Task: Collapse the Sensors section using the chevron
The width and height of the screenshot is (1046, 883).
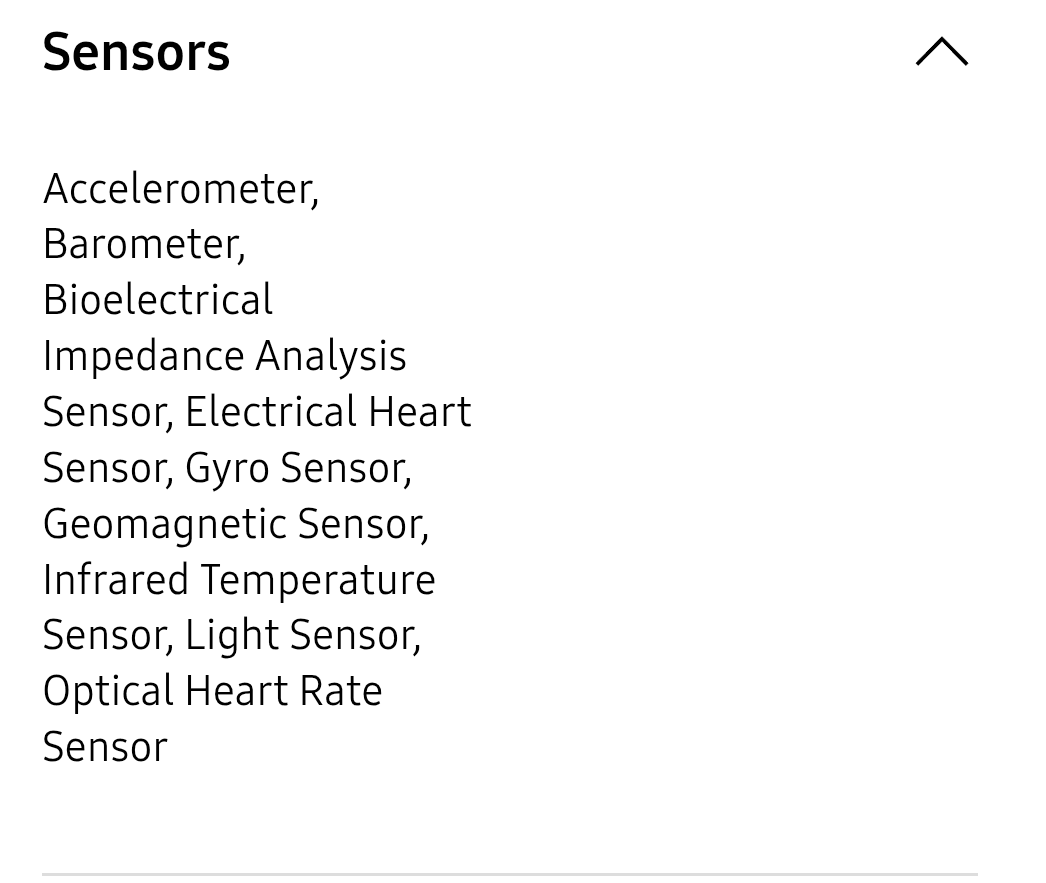Action: click(941, 52)
